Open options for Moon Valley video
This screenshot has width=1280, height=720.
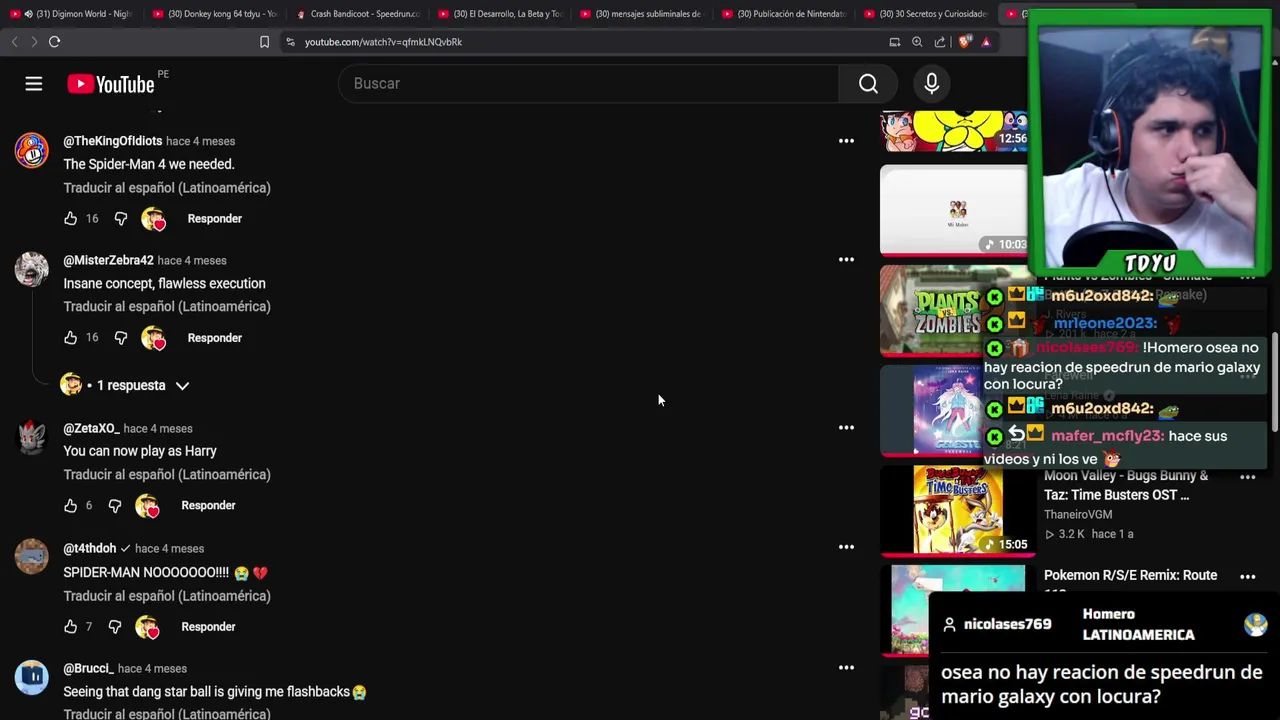click(x=1248, y=477)
